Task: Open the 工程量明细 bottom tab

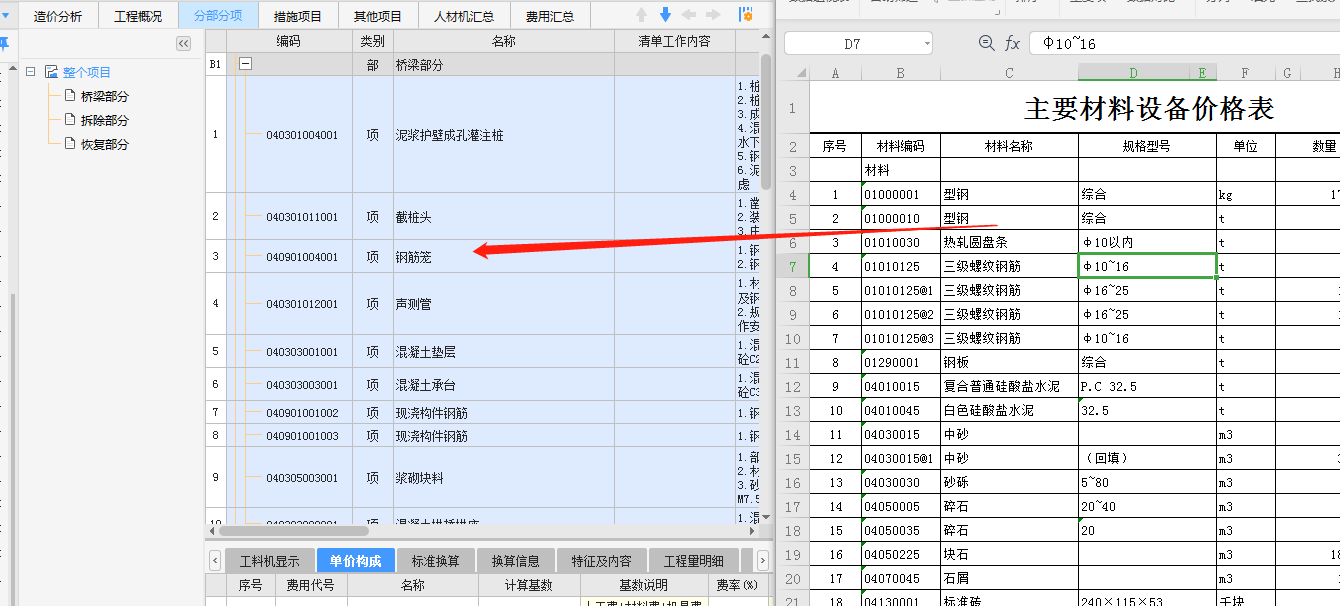Action: click(x=694, y=561)
